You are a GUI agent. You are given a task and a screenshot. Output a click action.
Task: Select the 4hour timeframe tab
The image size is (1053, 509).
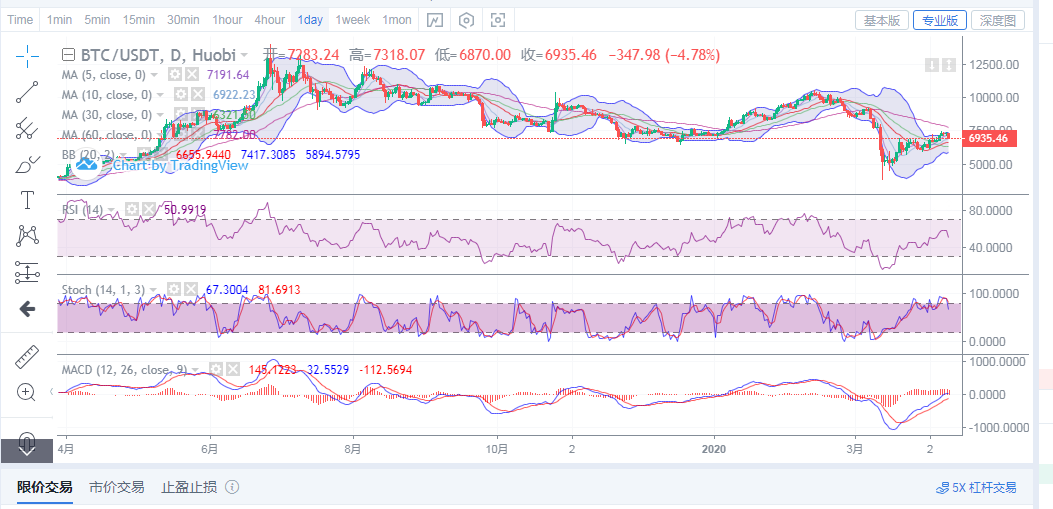pyautogui.click(x=269, y=20)
